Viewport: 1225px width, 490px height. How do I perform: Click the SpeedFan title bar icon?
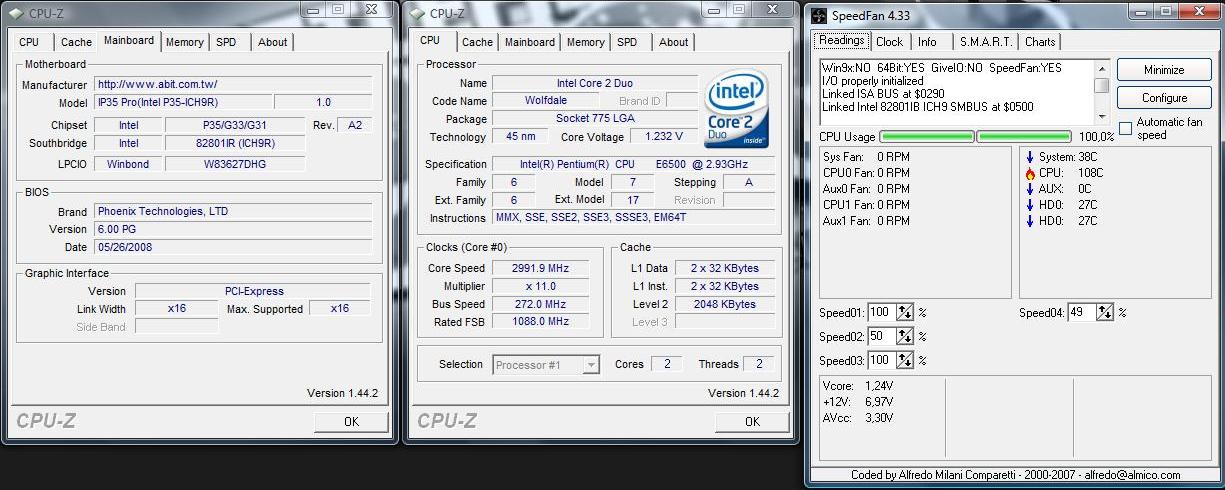click(x=820, y=16)
